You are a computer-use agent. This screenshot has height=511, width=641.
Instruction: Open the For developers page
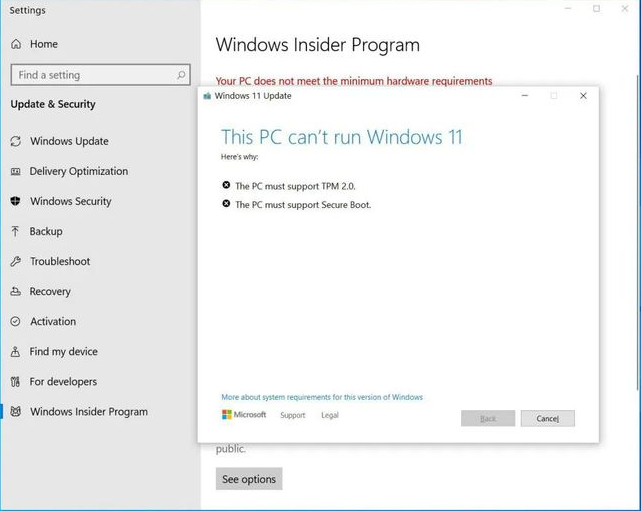63,381
